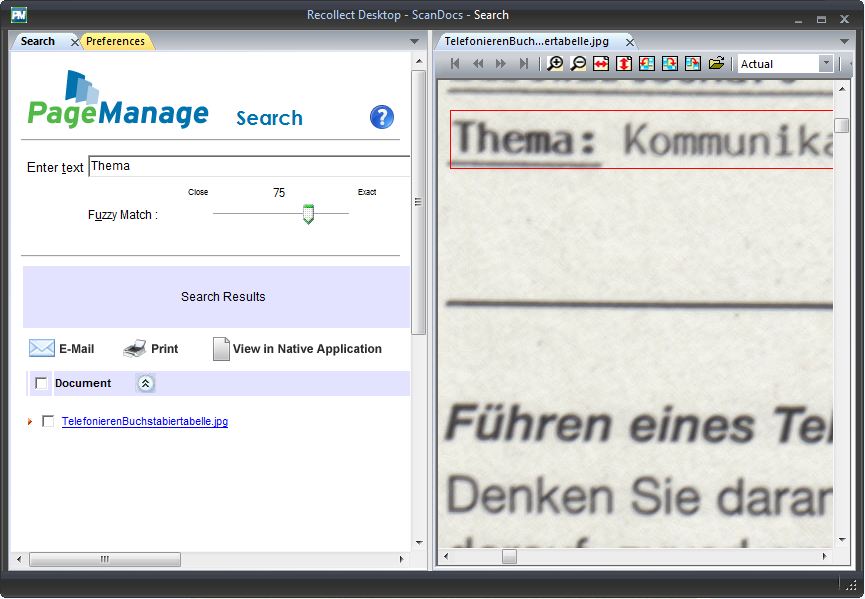
Task: Click the zoom in magnifier icon
Action: click(556, 64)
